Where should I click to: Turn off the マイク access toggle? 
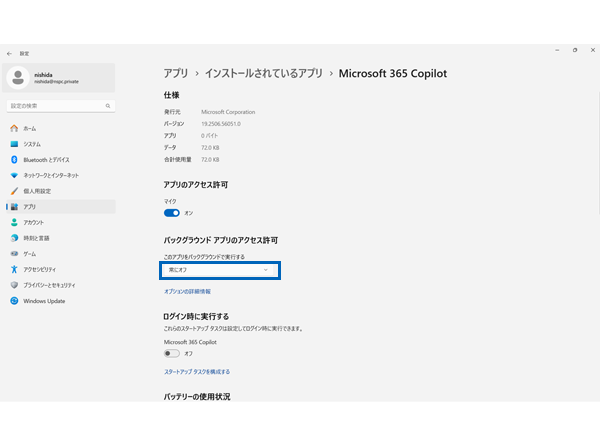171,213
